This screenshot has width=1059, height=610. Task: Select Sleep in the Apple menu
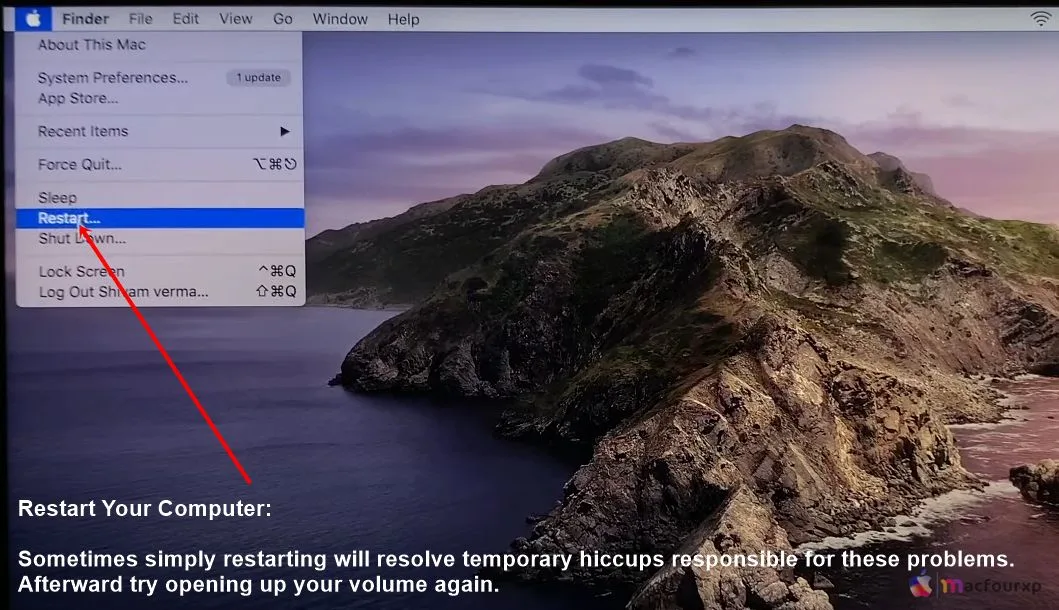point(159,198)
